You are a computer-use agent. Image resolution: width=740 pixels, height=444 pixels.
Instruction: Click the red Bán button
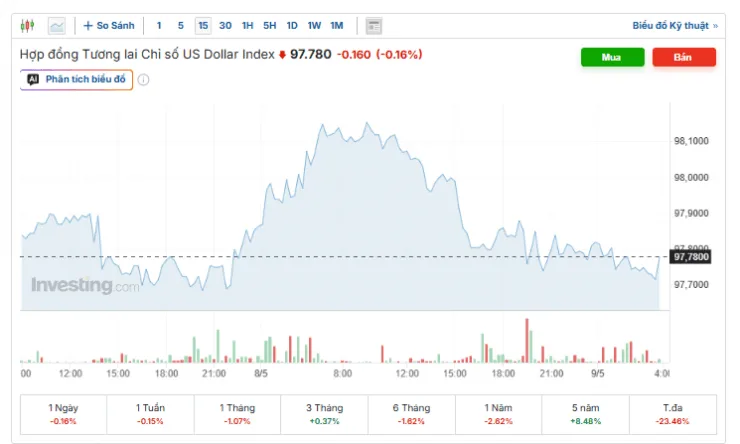[684, 57]
